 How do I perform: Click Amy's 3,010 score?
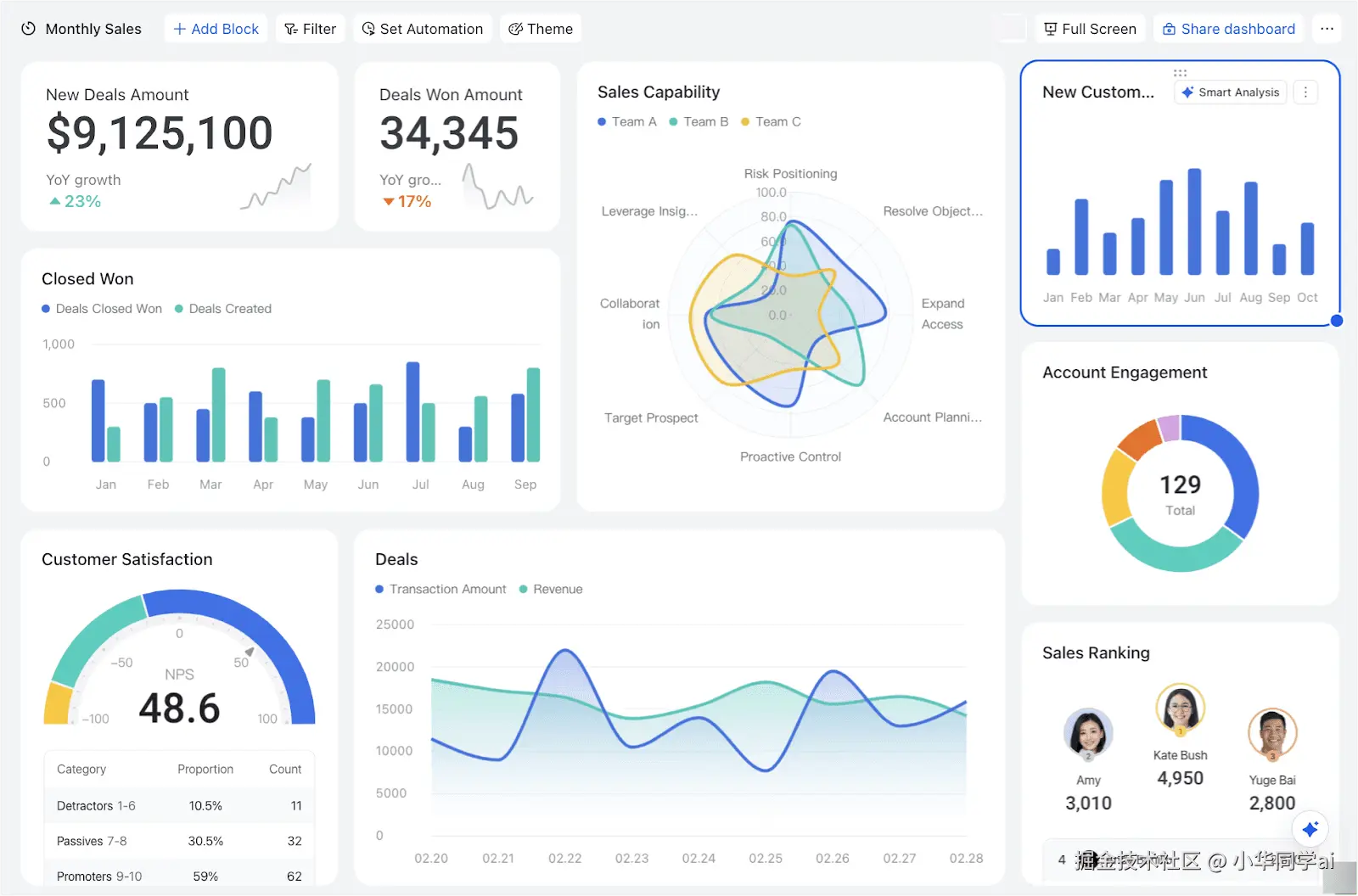click(1088, 803)
